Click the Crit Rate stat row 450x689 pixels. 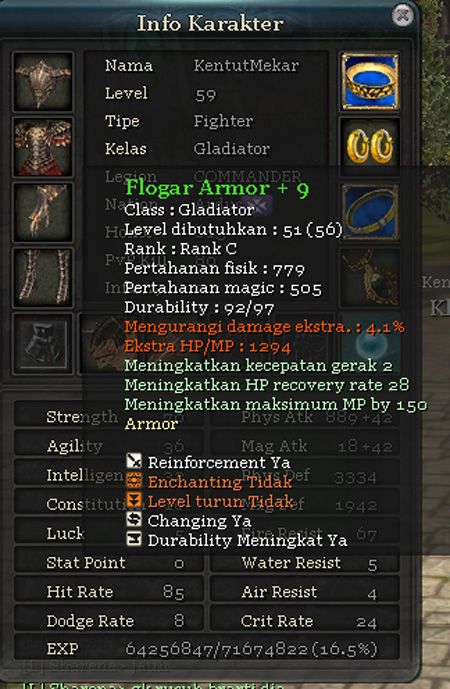coord(305,621)
